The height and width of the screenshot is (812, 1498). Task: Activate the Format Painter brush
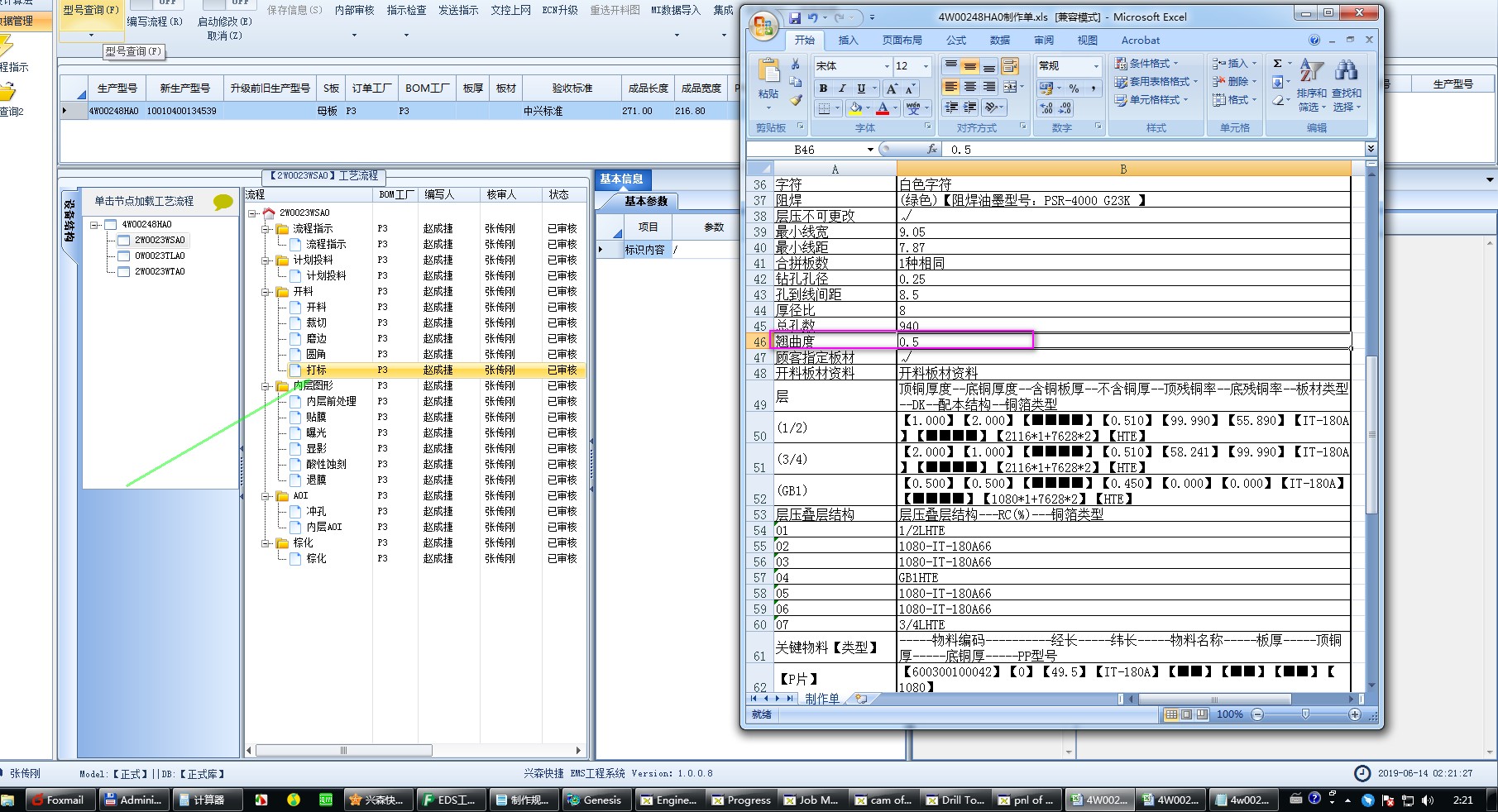(796, 101)
